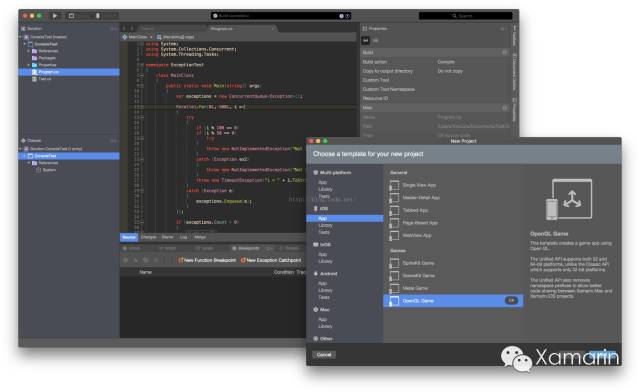The width and height of the screenshot is (640, 392).
Task: Collapse the Properties folder in Solution pad
Action: pyautogui.click(x=29, y=65)
